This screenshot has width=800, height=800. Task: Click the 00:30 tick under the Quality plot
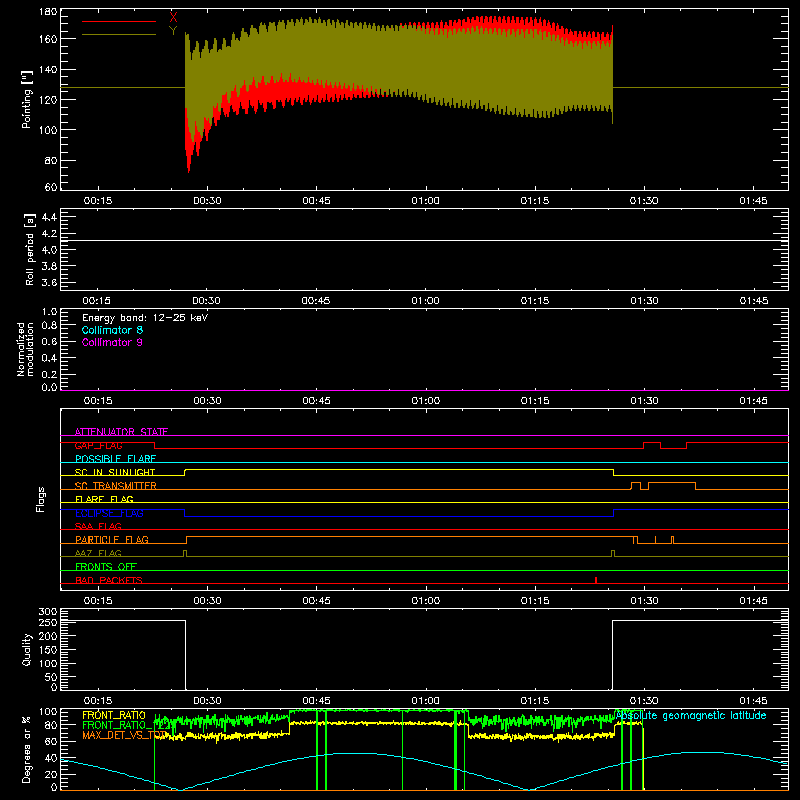click(x=207, y=701)
